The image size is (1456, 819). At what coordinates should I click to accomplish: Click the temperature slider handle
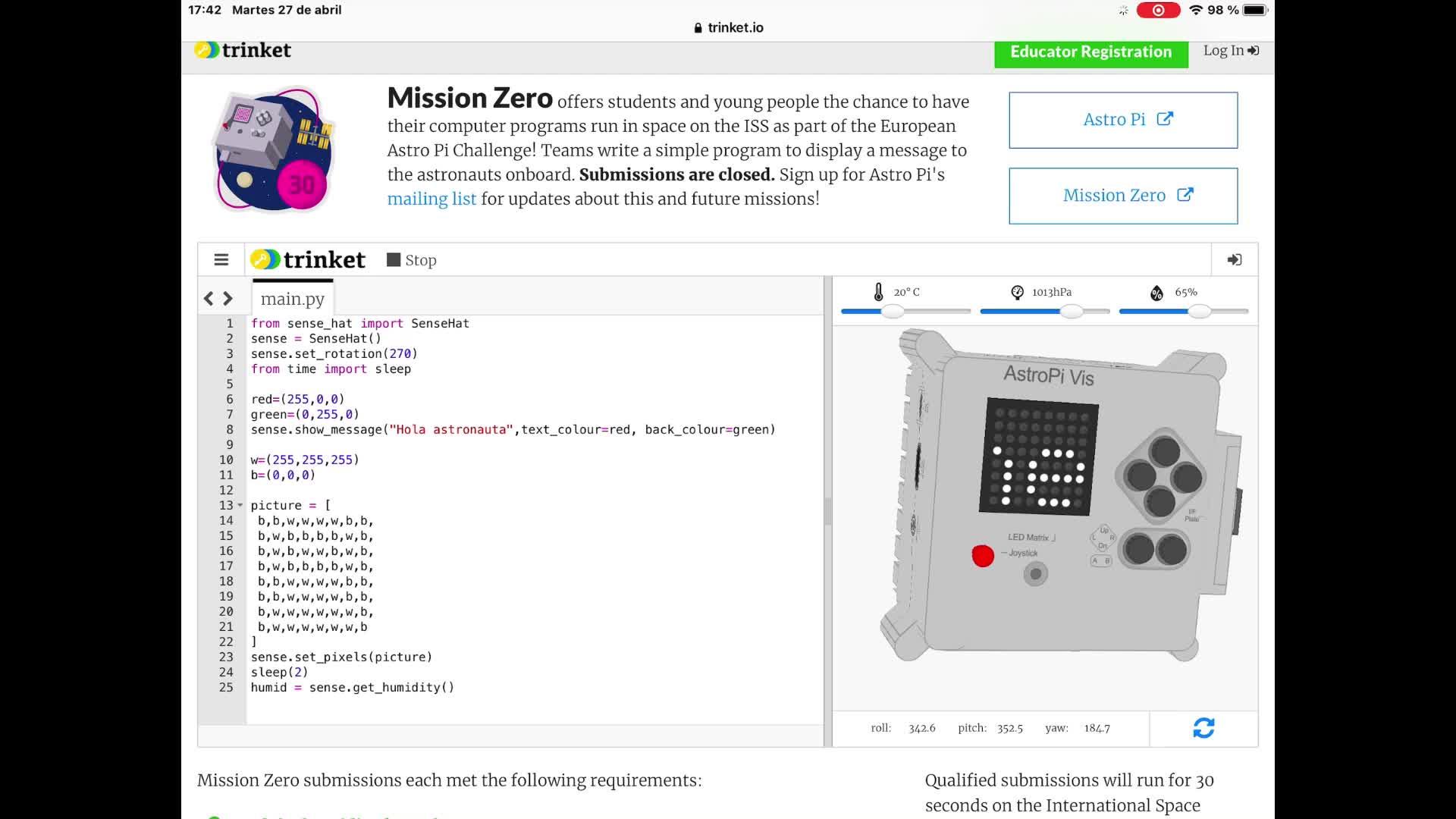pyautogui.click(x=893, y=311)
